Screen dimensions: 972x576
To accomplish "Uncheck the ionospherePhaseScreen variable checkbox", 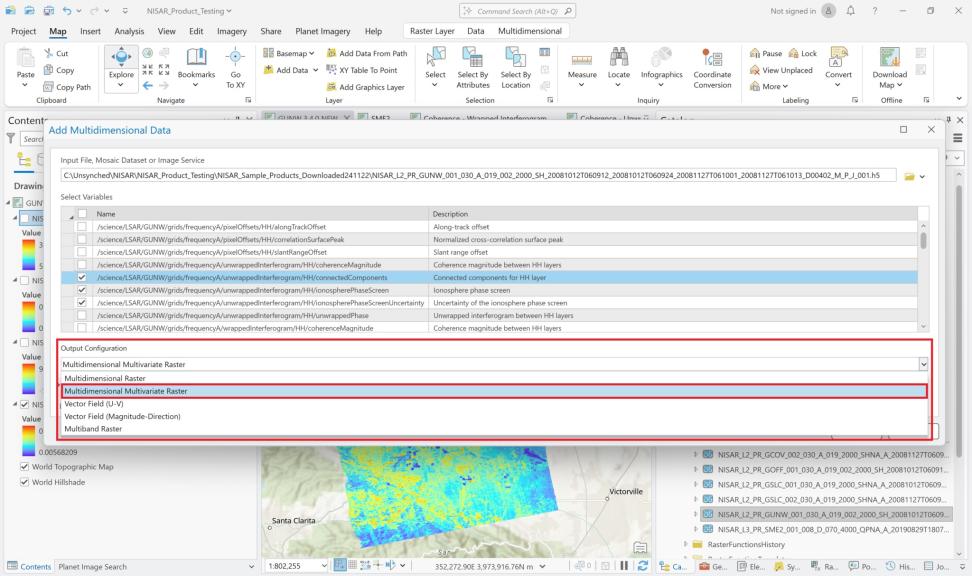I will point(82,290).
